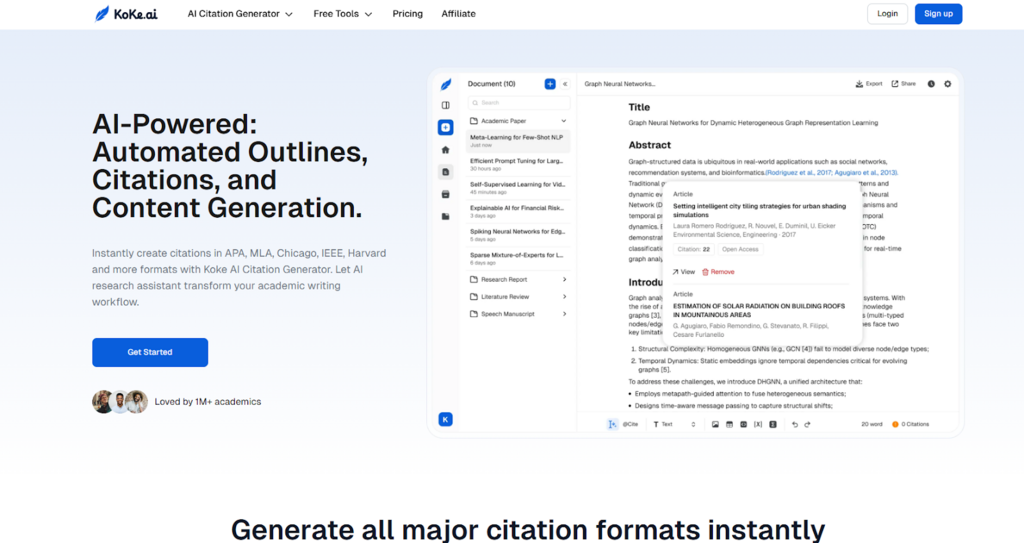Click the blue new-item sidebar icon
1024x543 pixels.
tap(445, 127)
